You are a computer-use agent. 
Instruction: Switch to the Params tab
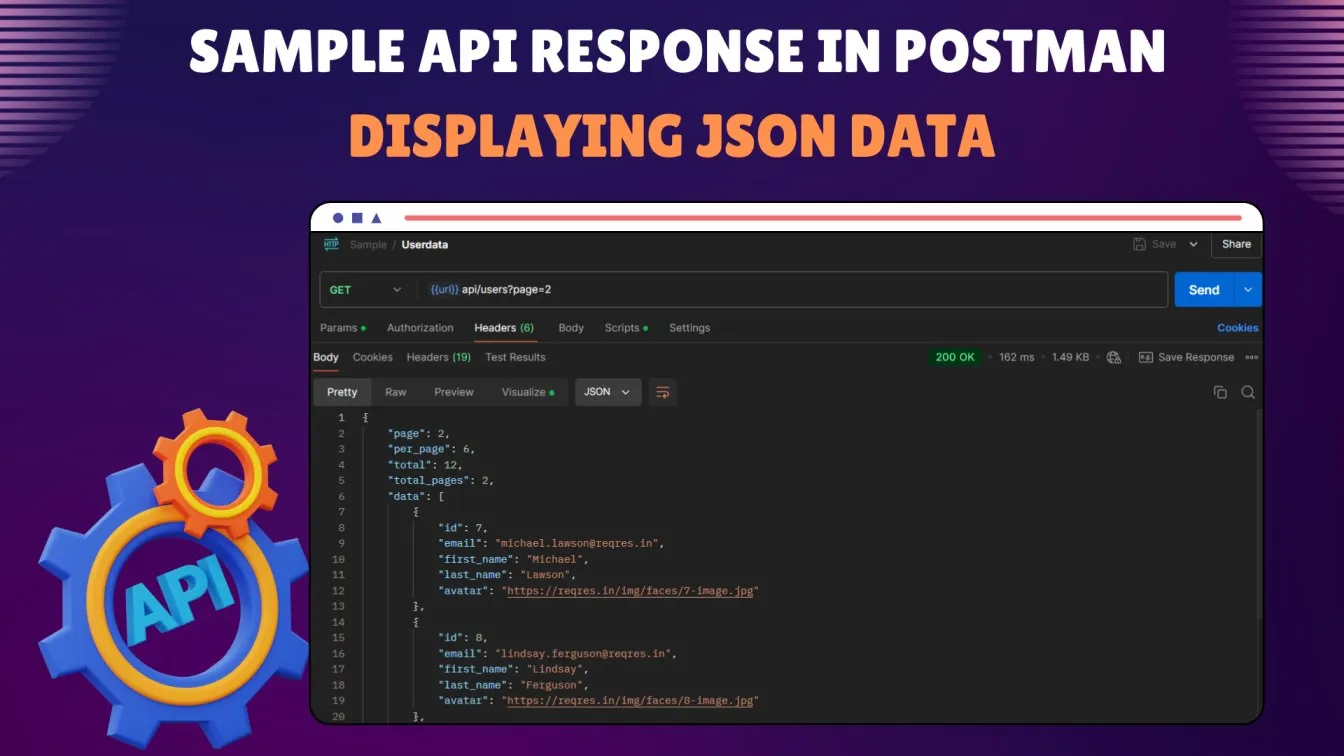coord(342,328)
